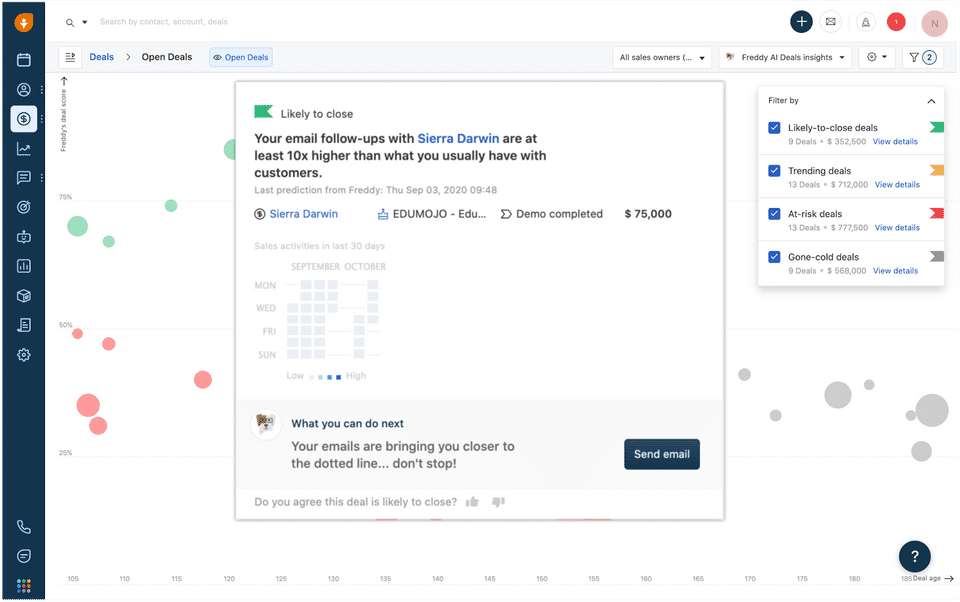The width and height of the screenshot is (960, 602).
Task: Open Contacts person icon in sidebar
Action: point(23,89)
